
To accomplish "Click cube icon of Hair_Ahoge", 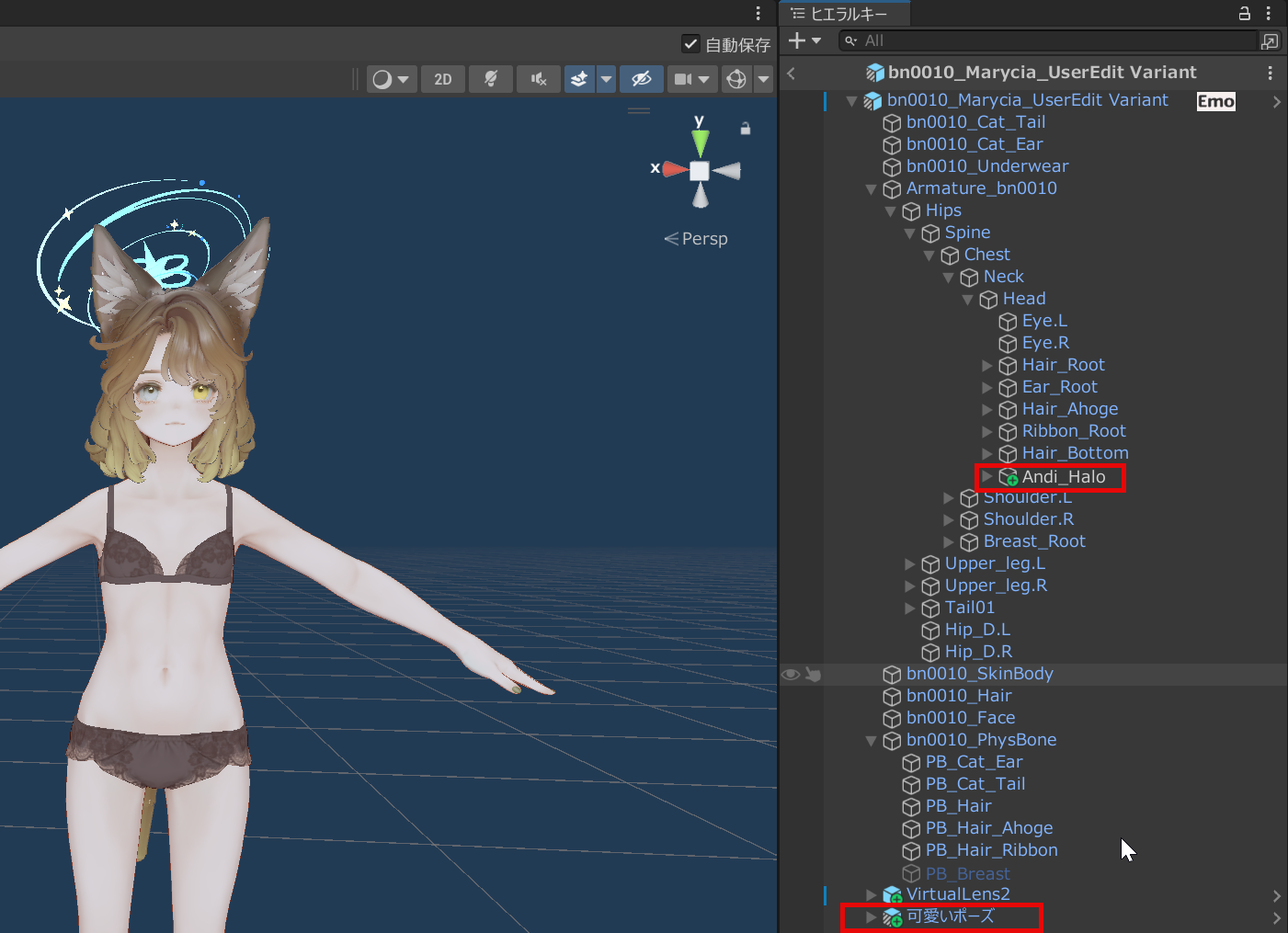I will click(1008, 410).
